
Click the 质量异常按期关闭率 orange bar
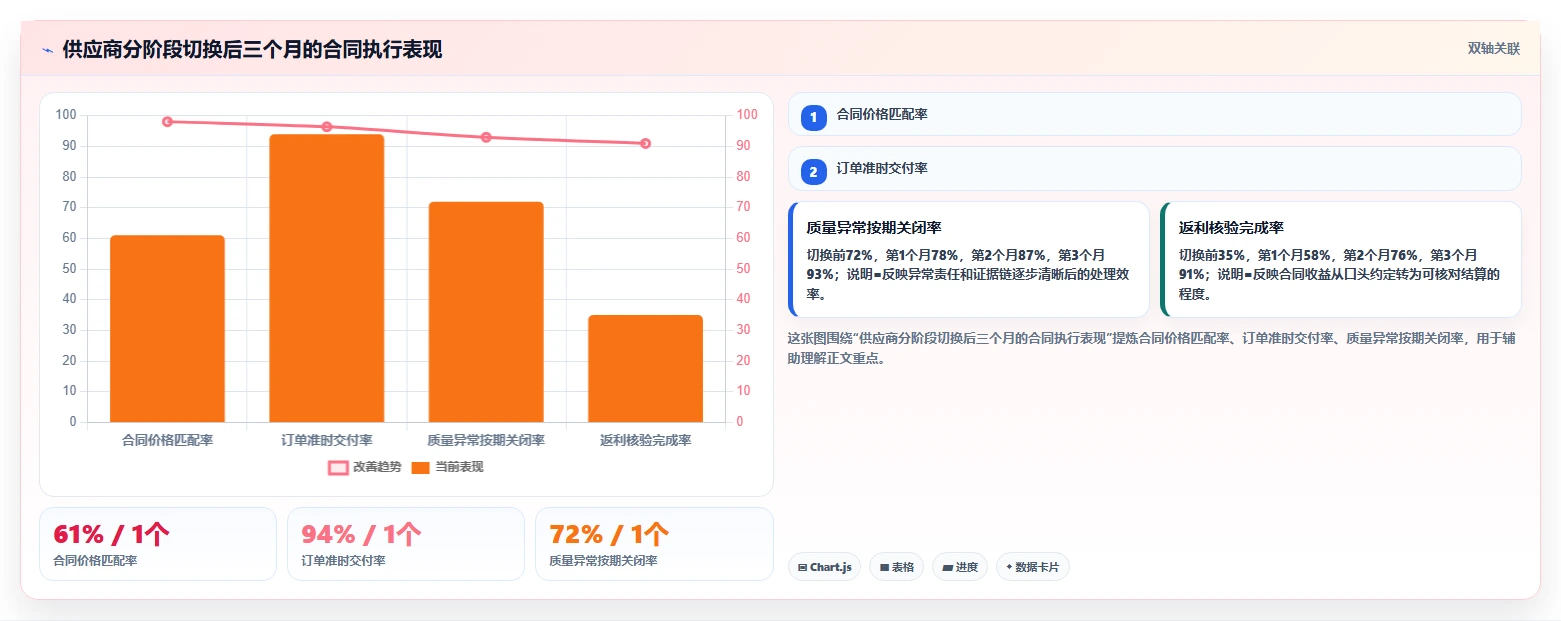click(x=486, y=312)
